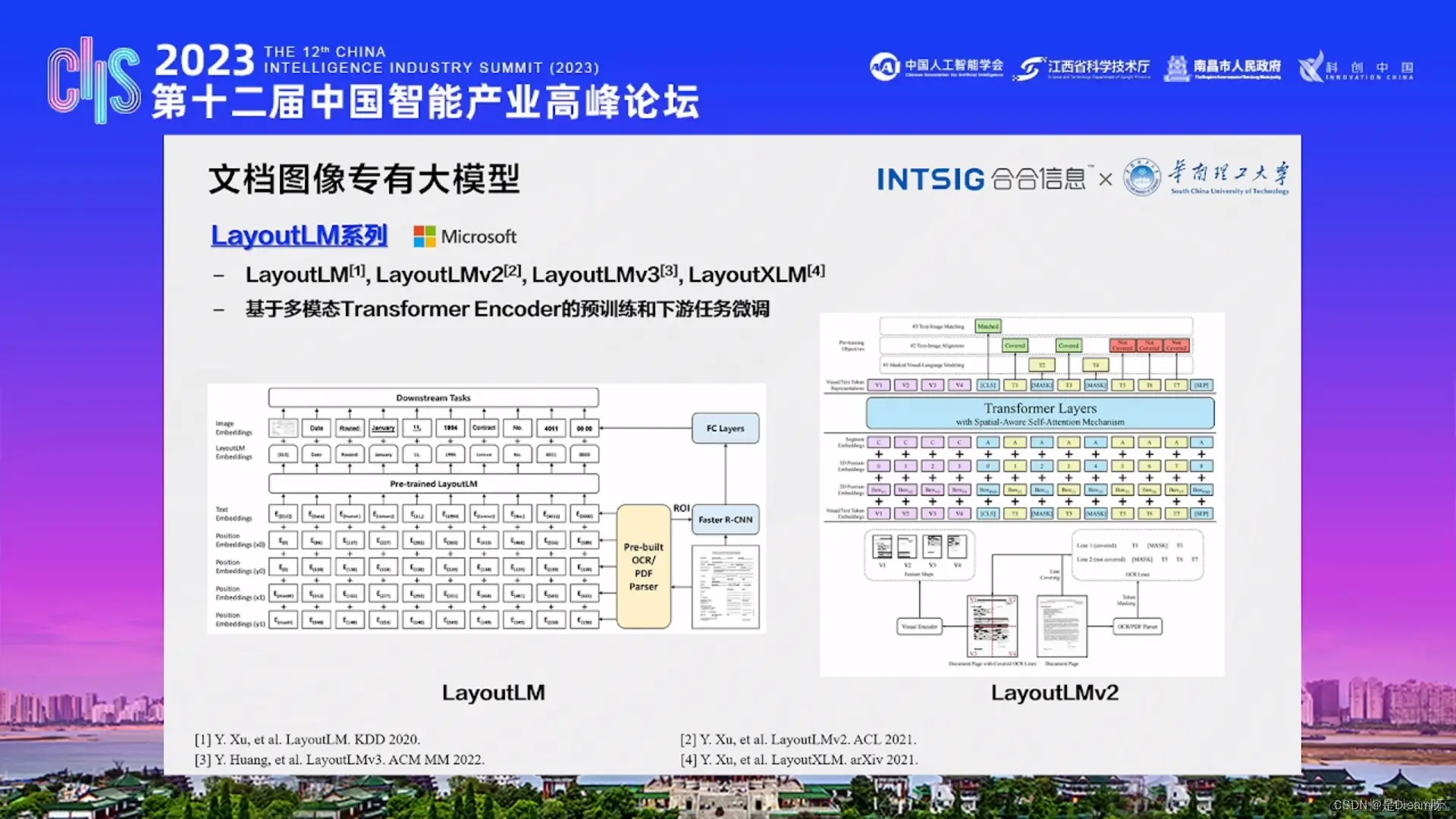This screenshot has width=1456, height=819.
Task: Click the CIIS summit logo
Action: pos(94,80)
